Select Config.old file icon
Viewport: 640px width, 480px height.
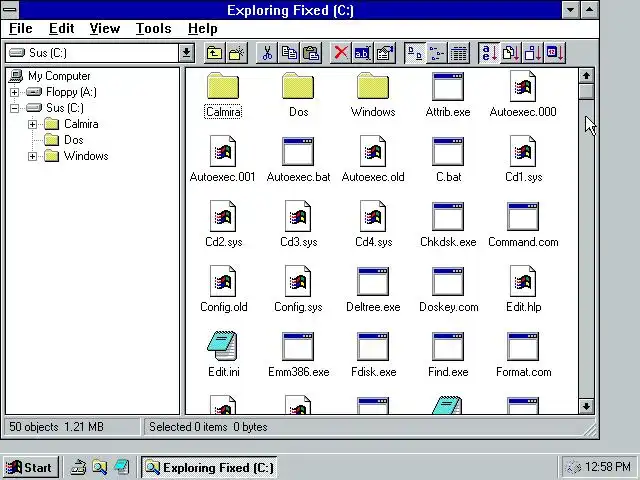(x=223, y=281)
